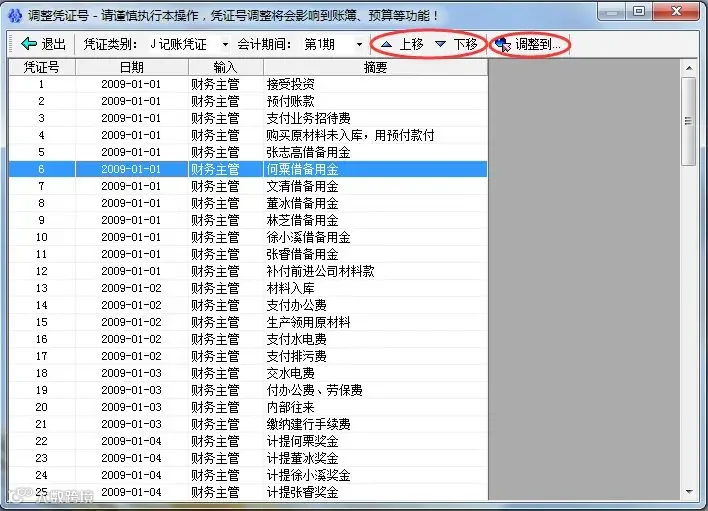
Task: Click the green exit arrow icon
Action: click(x=28, y=44)
